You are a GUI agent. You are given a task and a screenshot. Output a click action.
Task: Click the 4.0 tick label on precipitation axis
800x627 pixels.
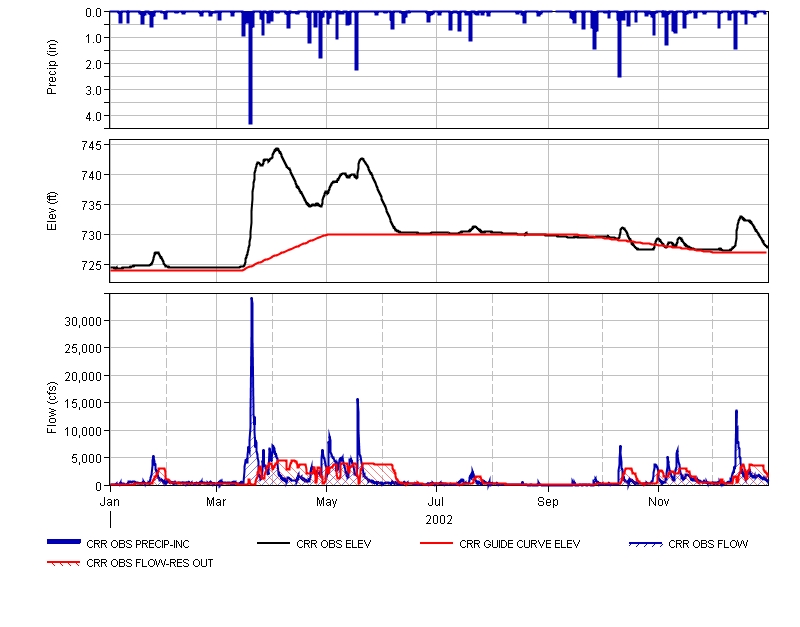tap(94, 116)
